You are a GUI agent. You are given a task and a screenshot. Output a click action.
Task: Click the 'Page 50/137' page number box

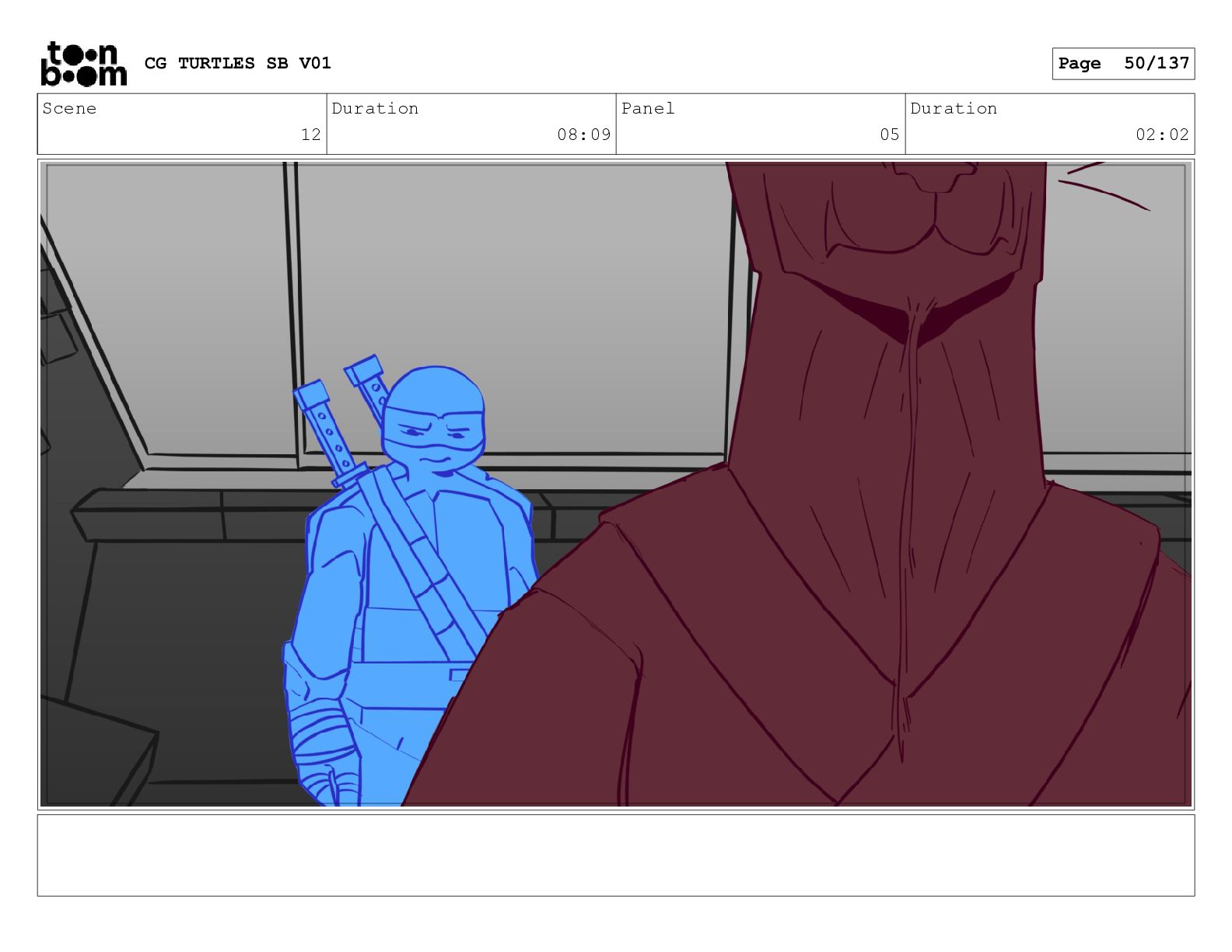pos(1123,64)
